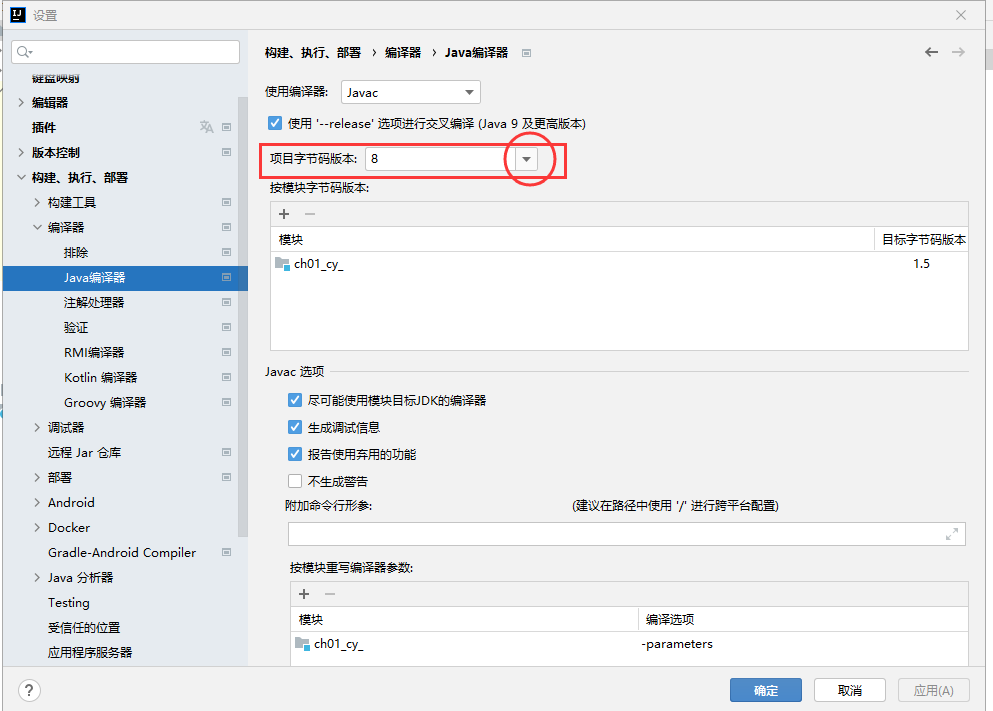Screen dimensions: 993x711
Task: Select 注解处理器 in the settings tree
Action: 94,302
